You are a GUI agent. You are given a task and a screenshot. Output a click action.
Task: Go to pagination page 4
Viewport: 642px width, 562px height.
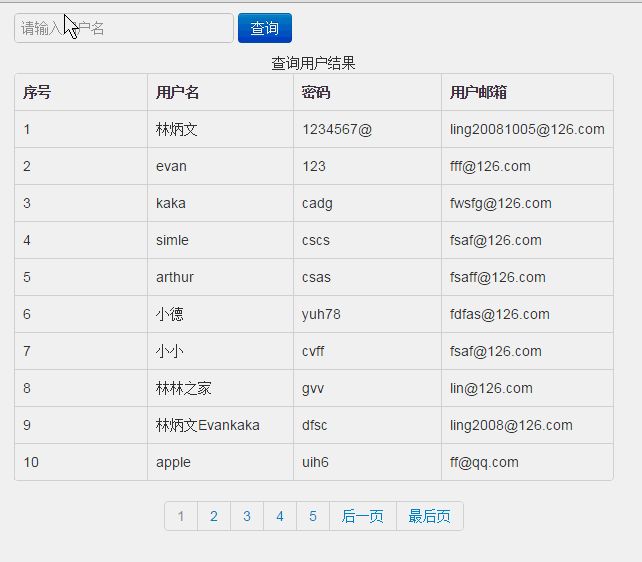click(x=280, y=516)
